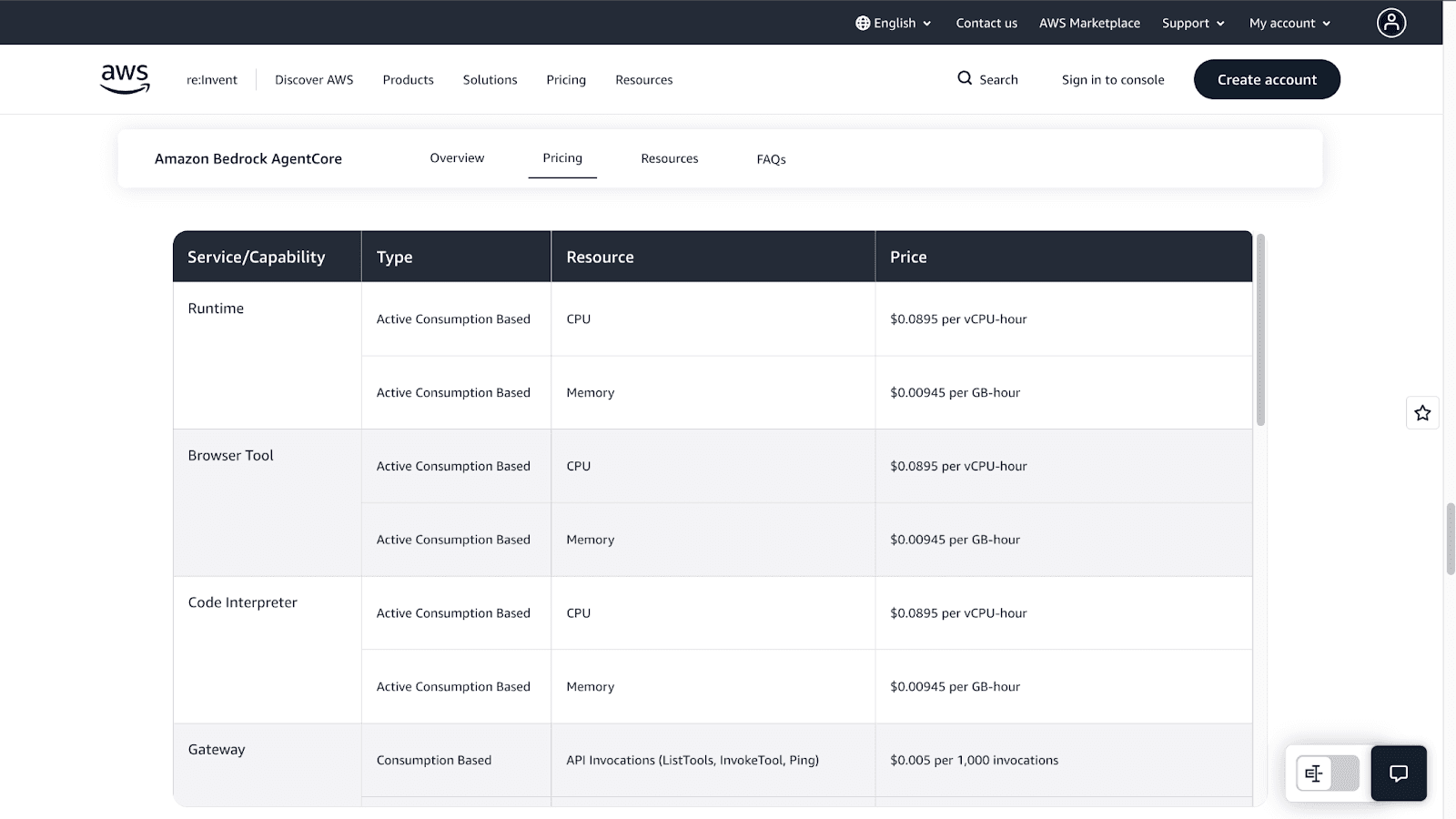
Task: Open the Products menu
Action: (409, 80)
